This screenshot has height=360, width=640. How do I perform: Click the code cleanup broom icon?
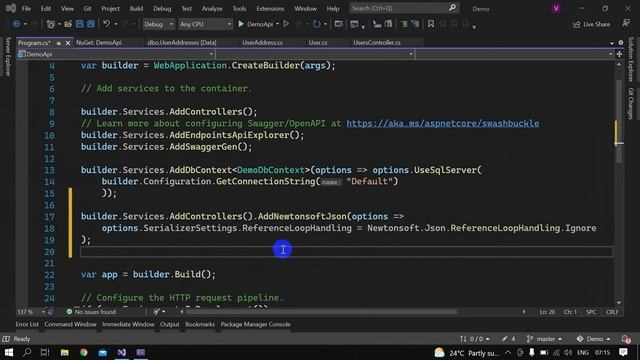click(156, 312)
